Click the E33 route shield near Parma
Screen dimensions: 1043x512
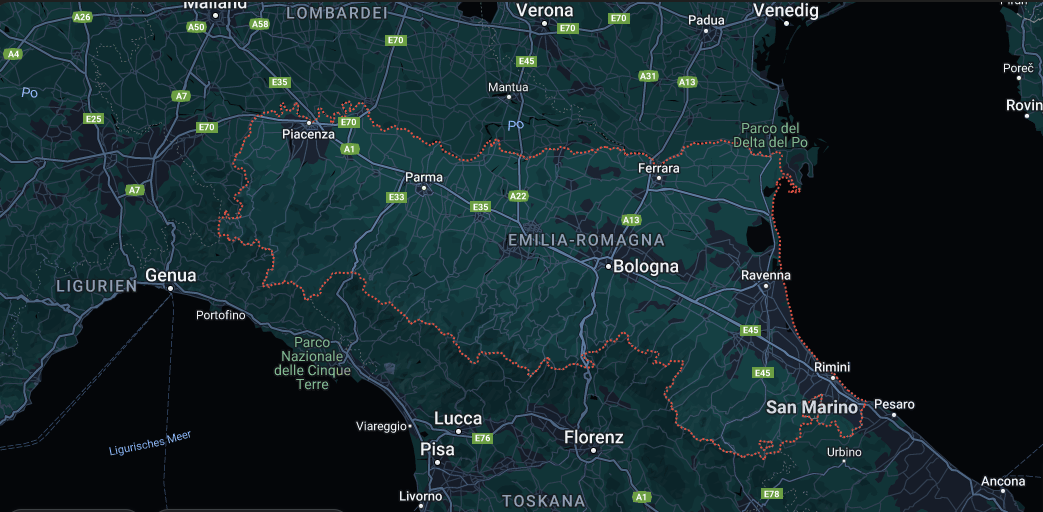(x=397, y=197)
